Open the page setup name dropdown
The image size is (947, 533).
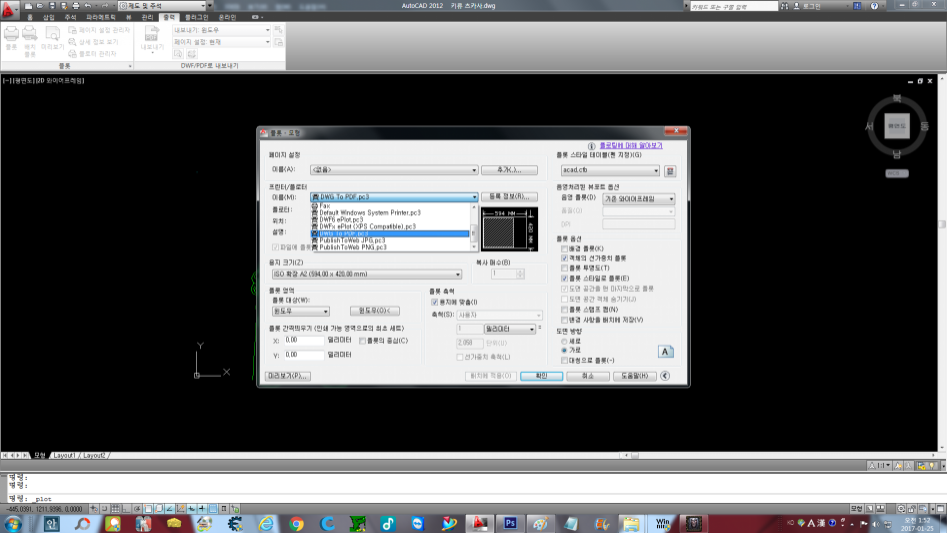tap(394, 170)
